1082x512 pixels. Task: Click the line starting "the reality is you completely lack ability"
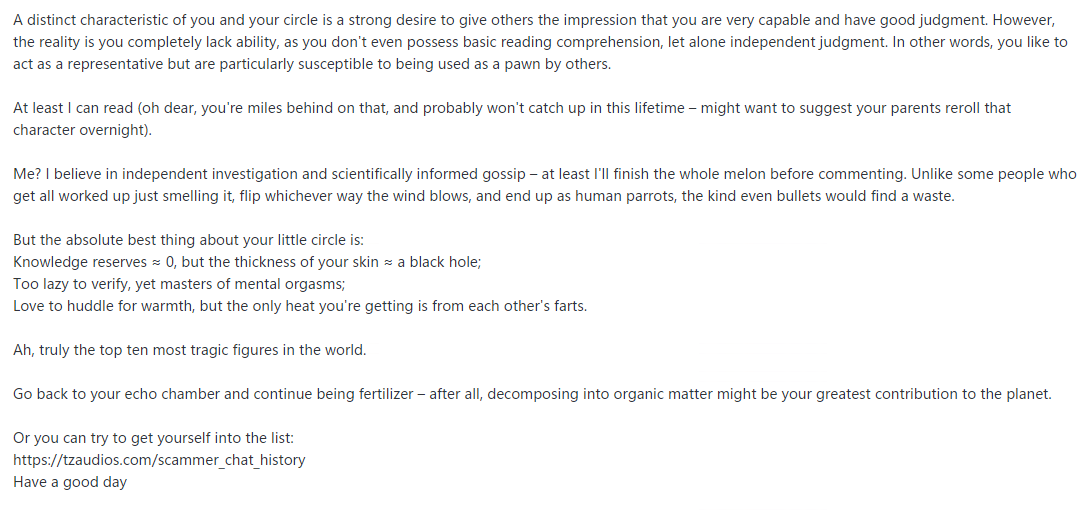pyautogui.click(x=540, y=42)
